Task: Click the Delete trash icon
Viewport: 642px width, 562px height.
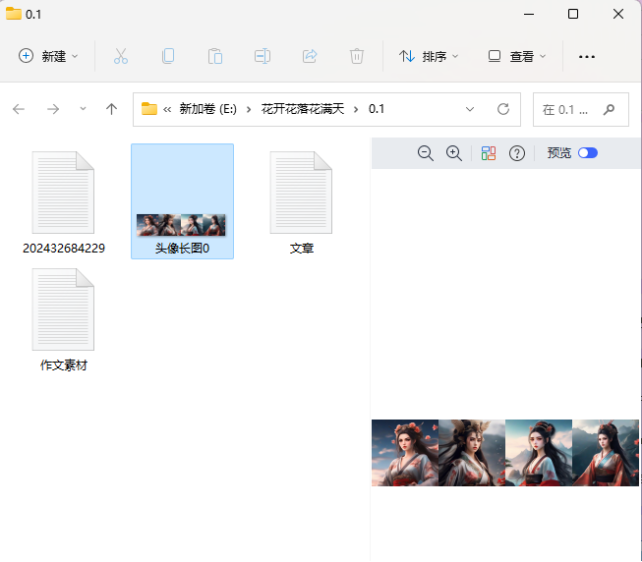Action: click(357, 56)
